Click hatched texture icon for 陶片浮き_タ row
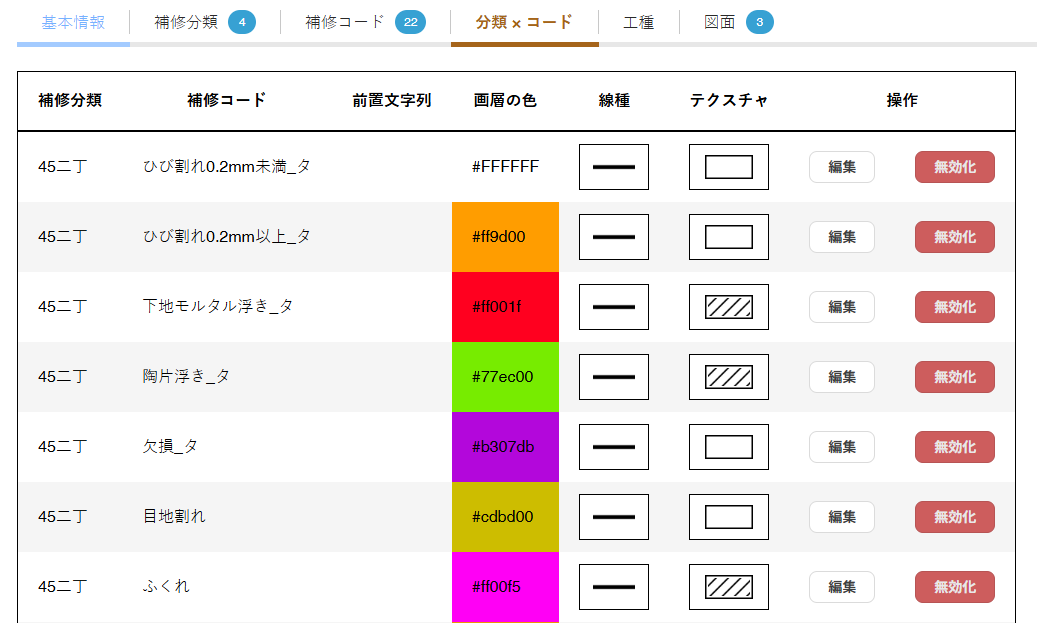The image size is (1037, 623). coord(728,377)
